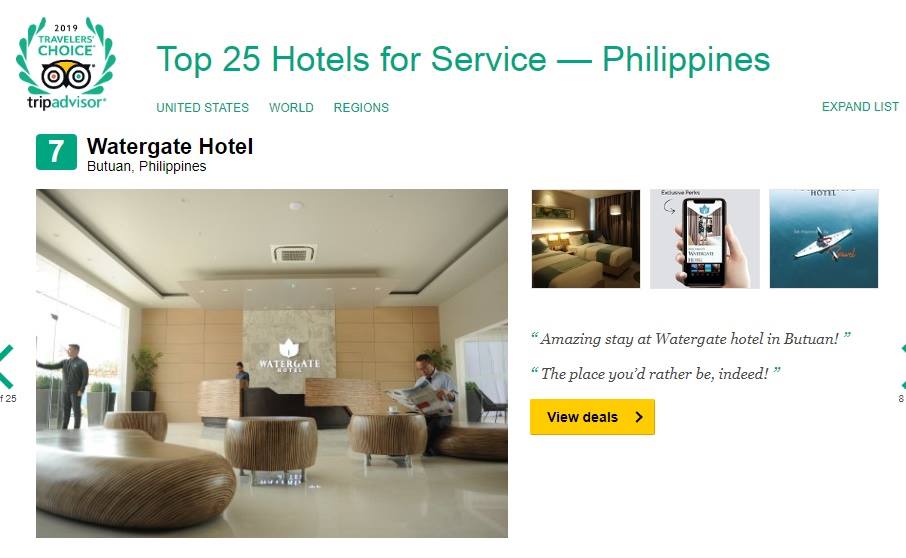The height and width of the screenshot is (558, 906).
Task: Go to previous hotel with left arrow
Action: 6,366
